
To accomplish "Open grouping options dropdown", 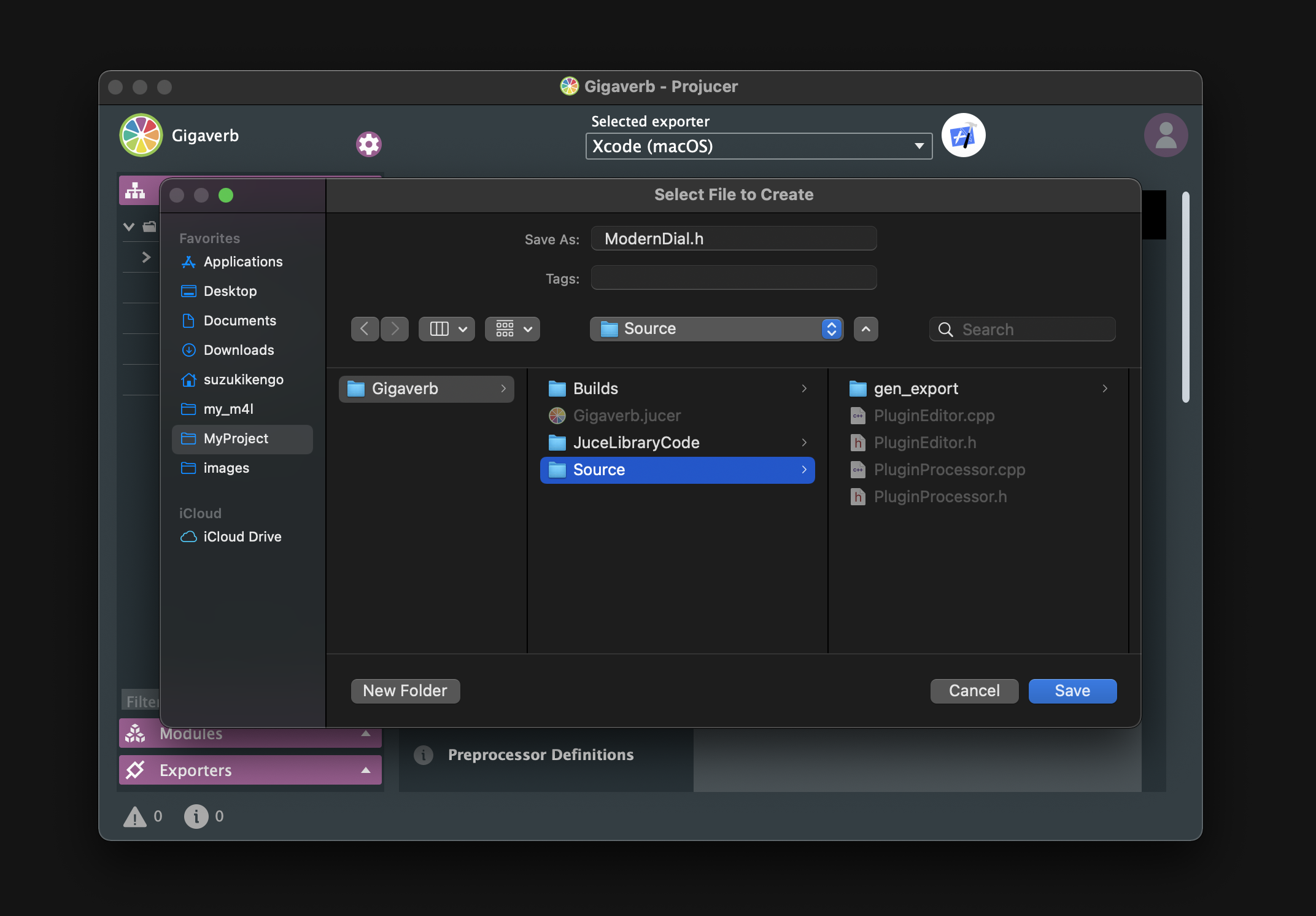I will [x=513, y=329].
